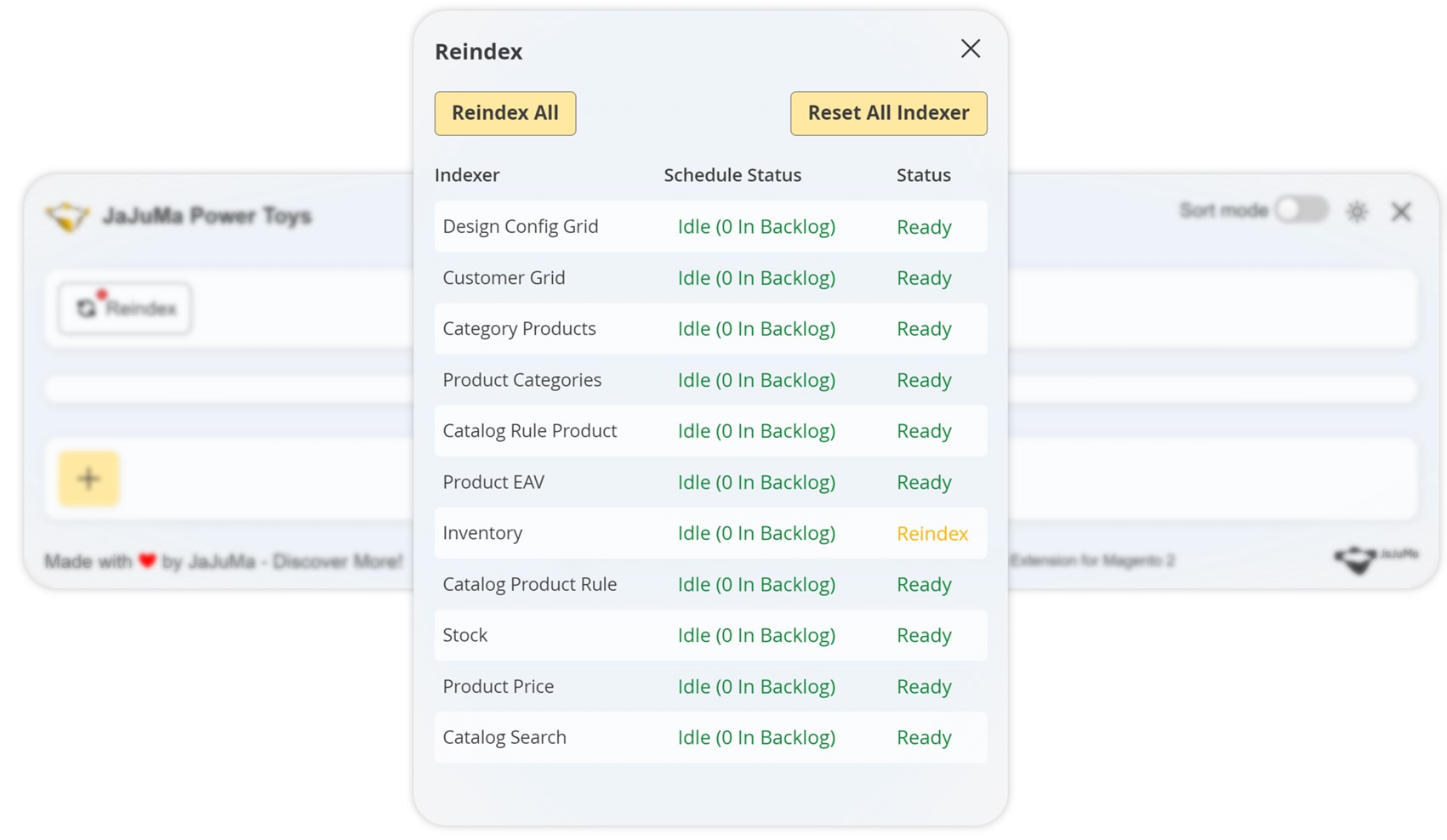Click the JaJuMa Power Toys logo icon
The image size is (1447, 840).
tap(67, 216)
